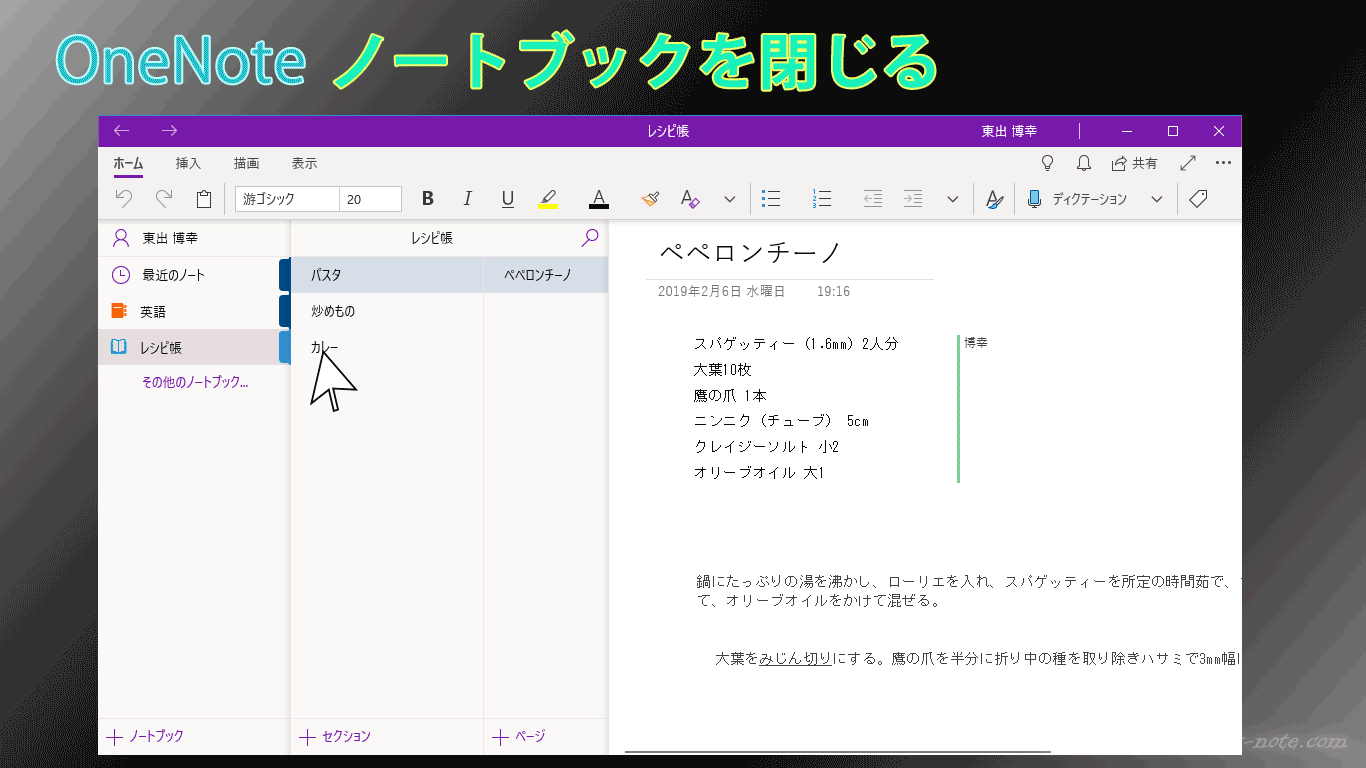Select font name box 游ゴシック
Screen dimensions: 1366x768
[x=287, y=199]
